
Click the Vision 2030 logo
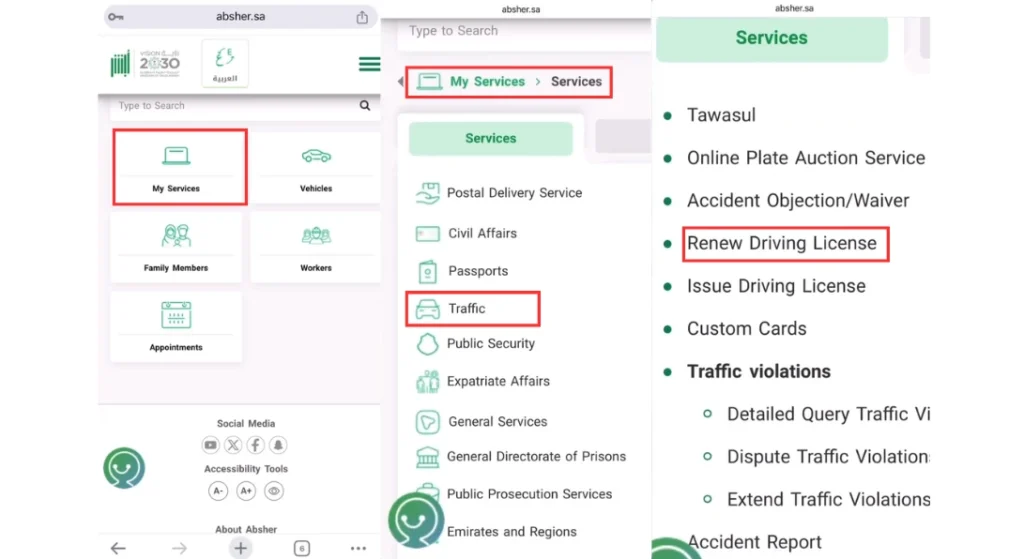(x=159, y=63)
